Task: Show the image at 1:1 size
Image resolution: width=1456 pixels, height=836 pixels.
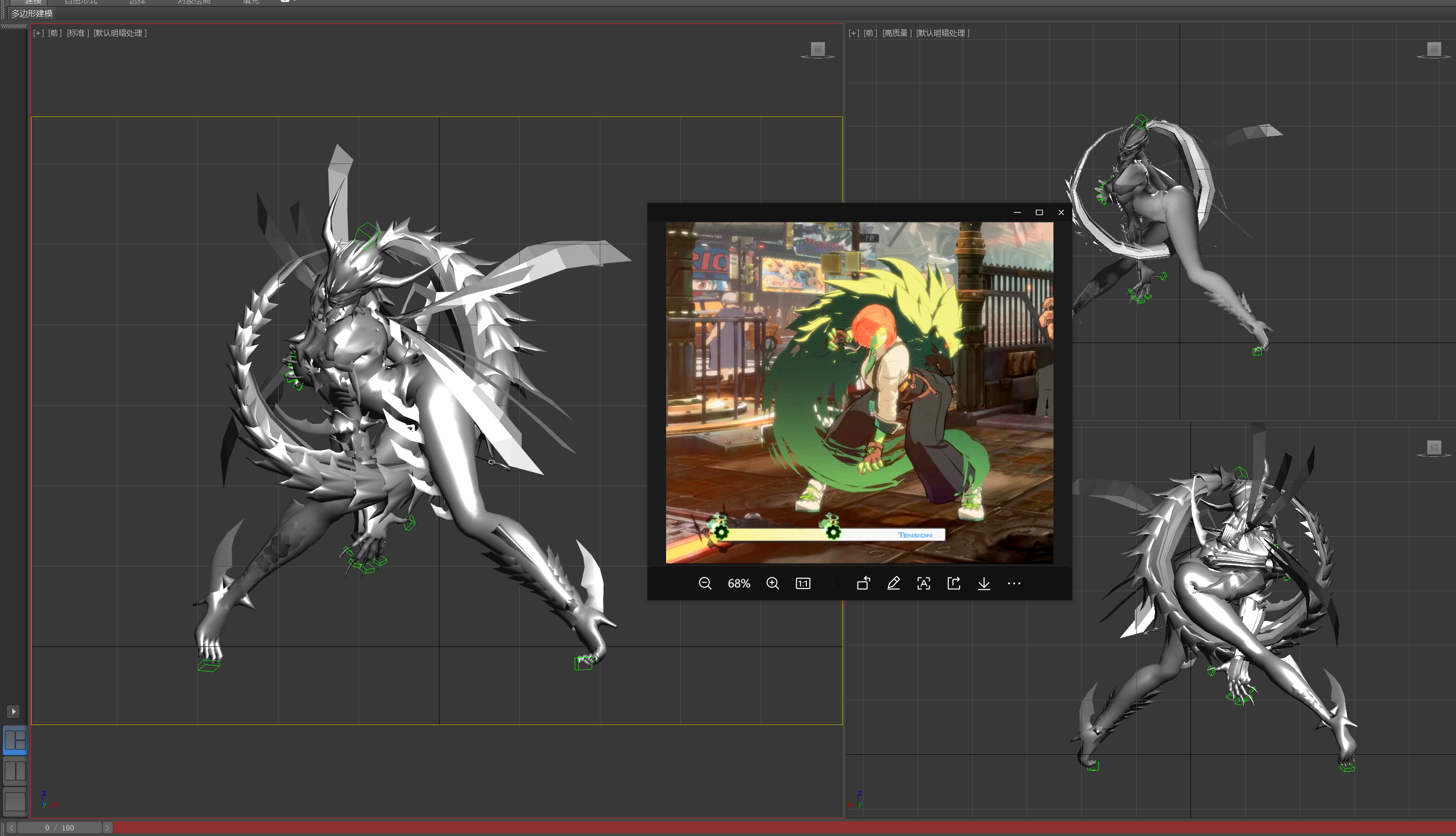Action: pyautogui.click(x=803, y=583)
